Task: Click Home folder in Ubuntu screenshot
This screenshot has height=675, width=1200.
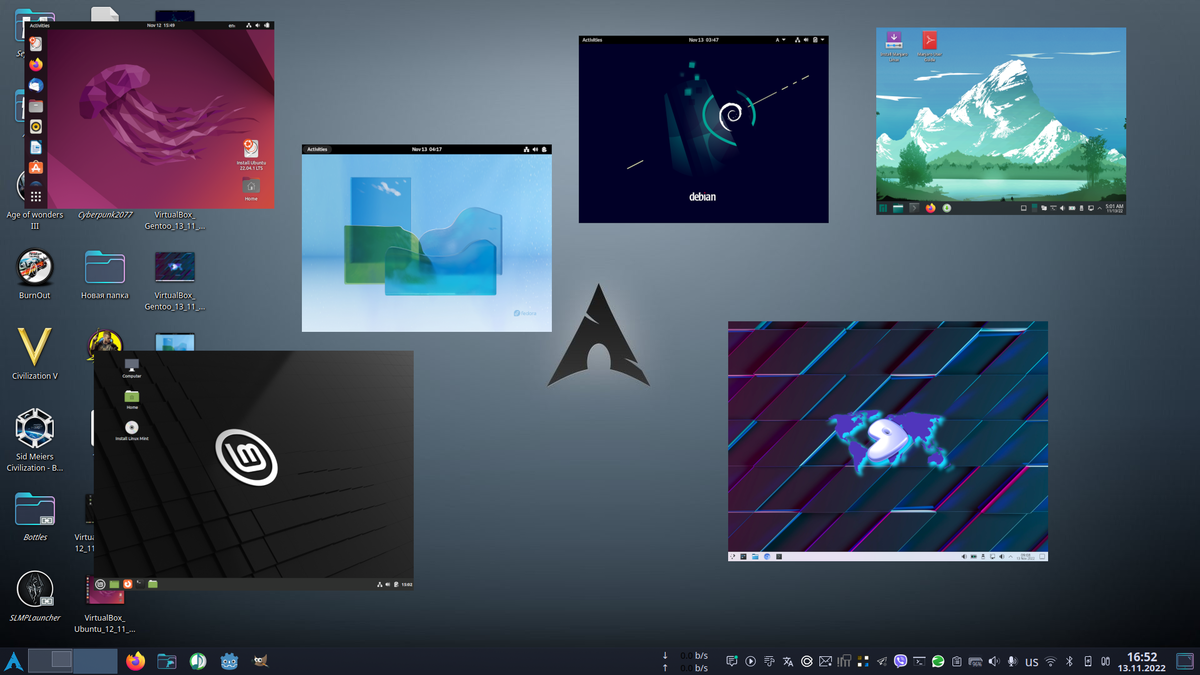Action: tap(251, 190)
